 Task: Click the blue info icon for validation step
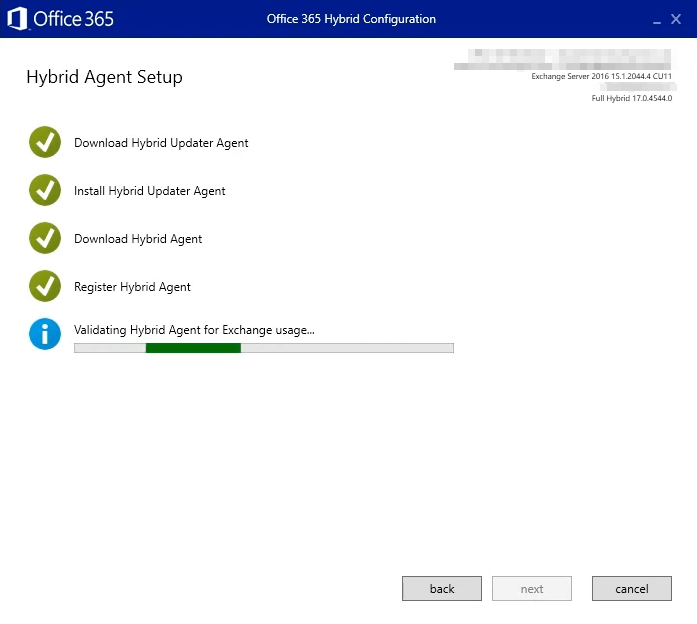[45, 334]
